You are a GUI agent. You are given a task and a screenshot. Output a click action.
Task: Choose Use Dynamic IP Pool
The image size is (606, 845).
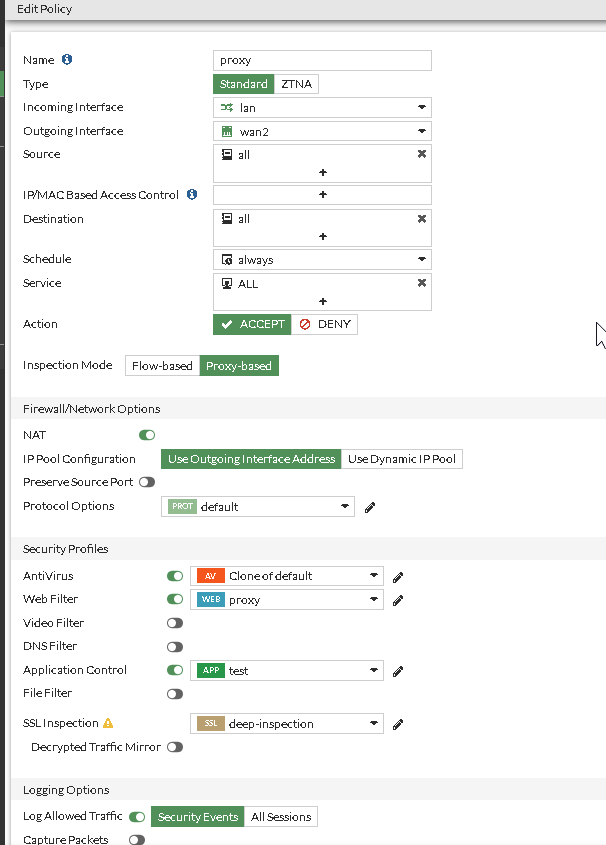401,459
